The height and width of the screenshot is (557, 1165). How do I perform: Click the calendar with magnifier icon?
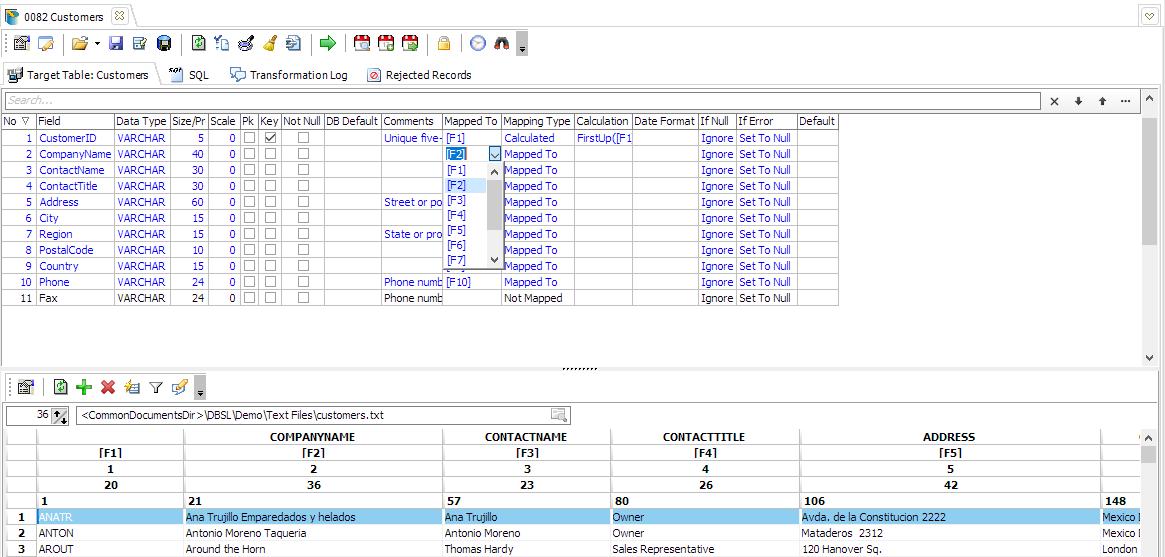click(362, 44)
